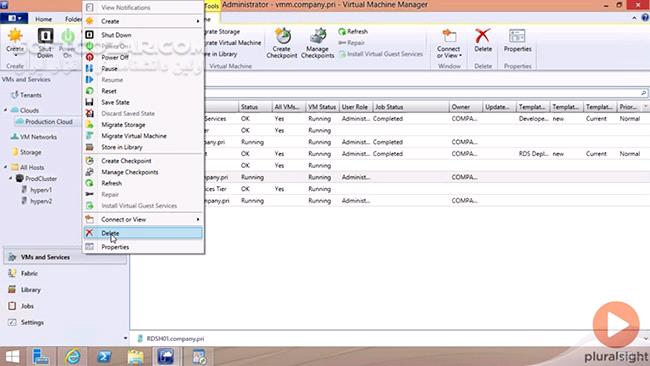Collapse the All Hosts tree node
This screenshot has width=650, height=366.
click(x=6, y=167)
